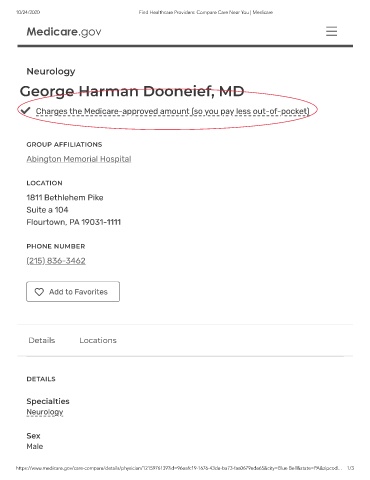The width and height of the screenshot is (370, 480).
Task: Click Charges the Medicare-approved amount text
Action: point(173,111)
